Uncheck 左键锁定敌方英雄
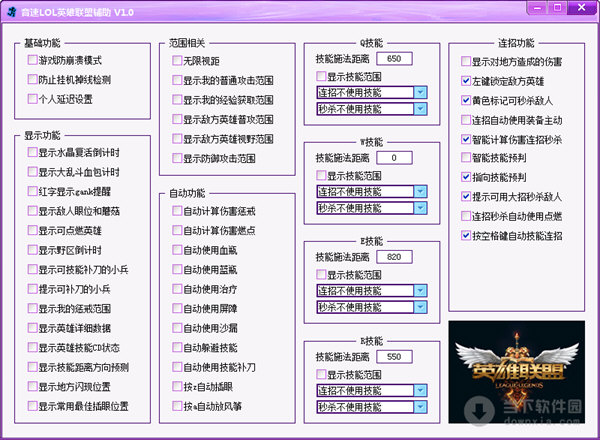600x440 pixels. [466, 81]
